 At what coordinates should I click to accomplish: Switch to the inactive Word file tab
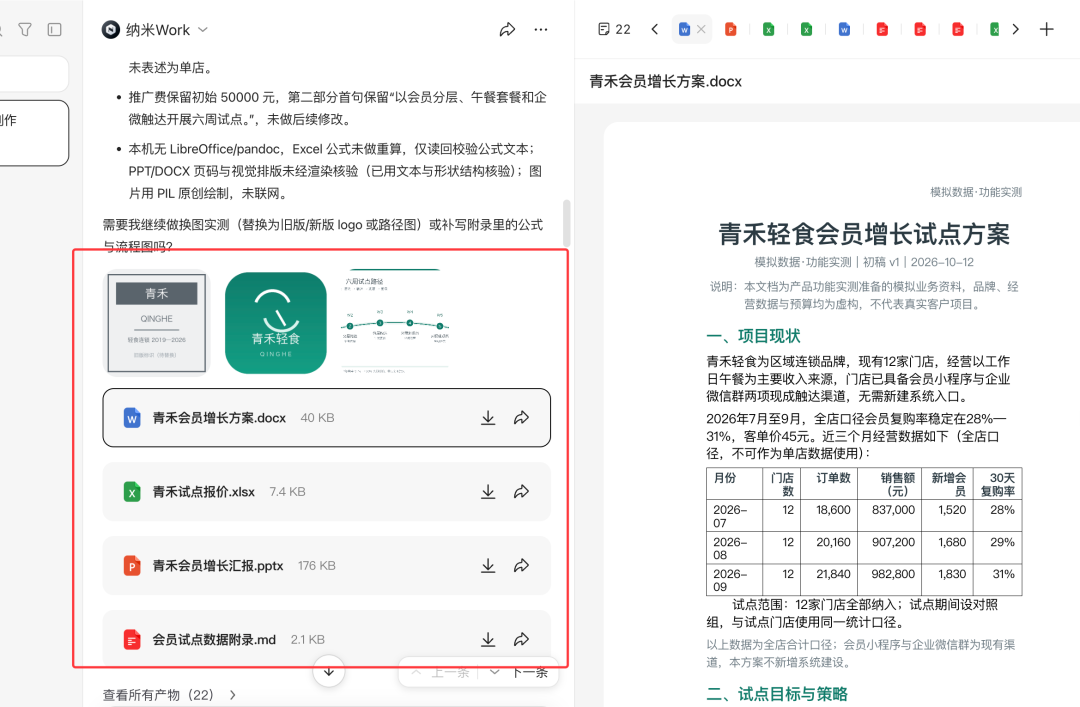coord(844,29)
